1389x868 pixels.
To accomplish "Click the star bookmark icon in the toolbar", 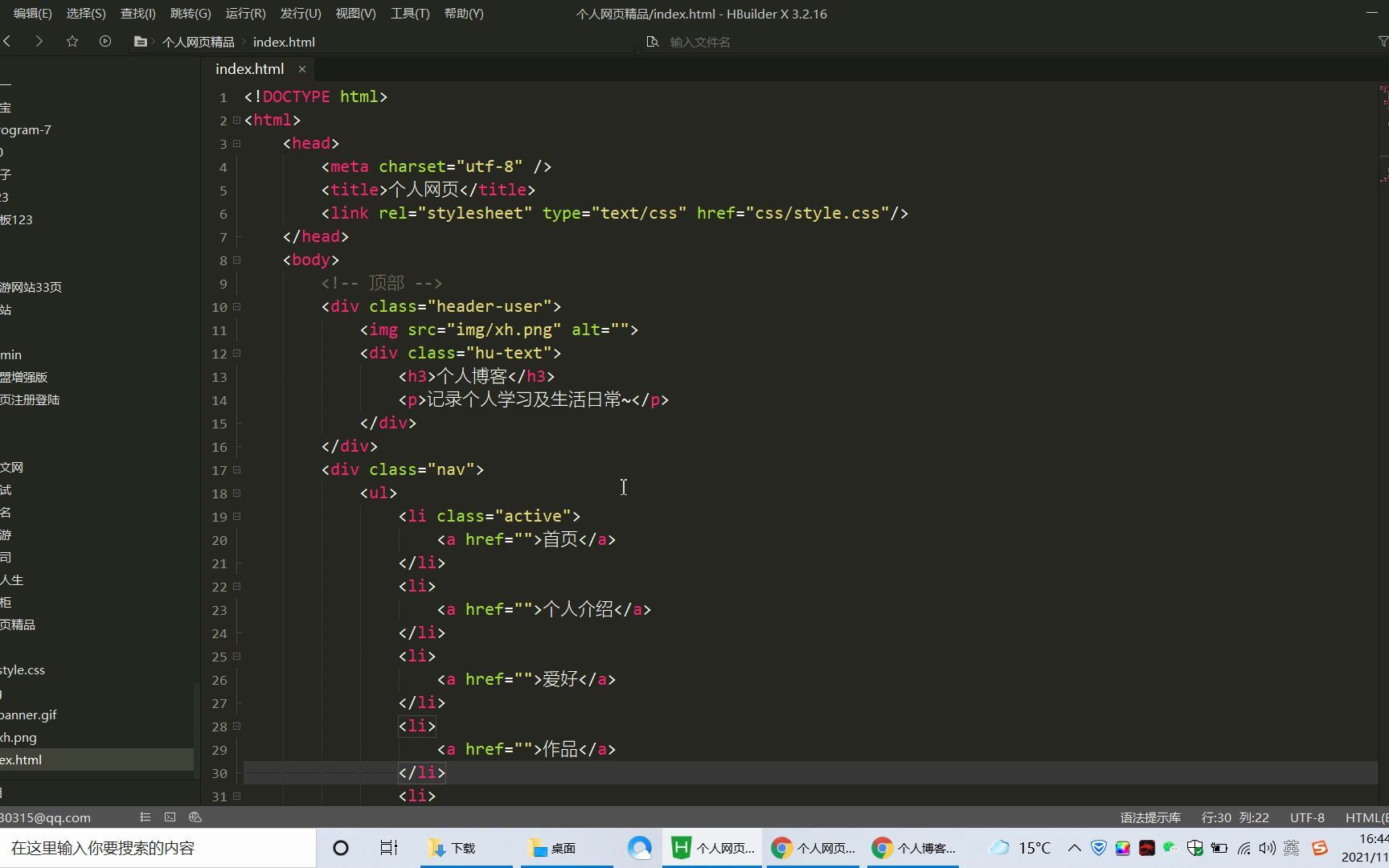I will [72, 41].
